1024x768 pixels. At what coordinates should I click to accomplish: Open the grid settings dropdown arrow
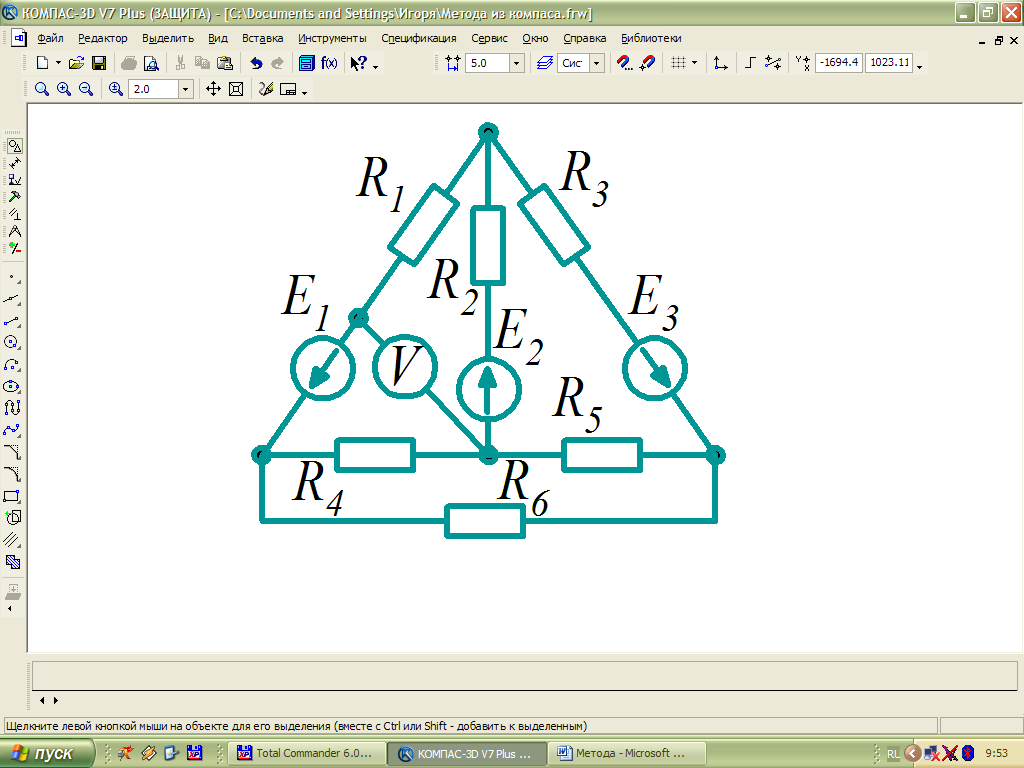pos(694,63)
